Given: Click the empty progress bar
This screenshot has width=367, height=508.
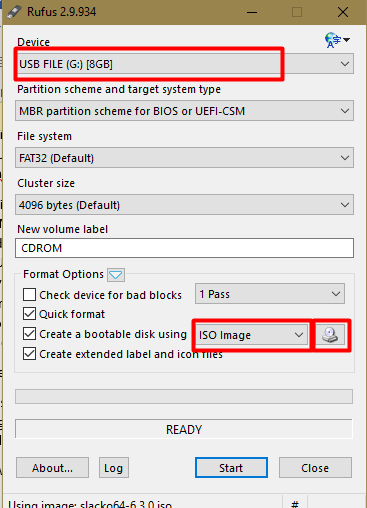Looking at the screenshot, I should (x=184, y=397).
